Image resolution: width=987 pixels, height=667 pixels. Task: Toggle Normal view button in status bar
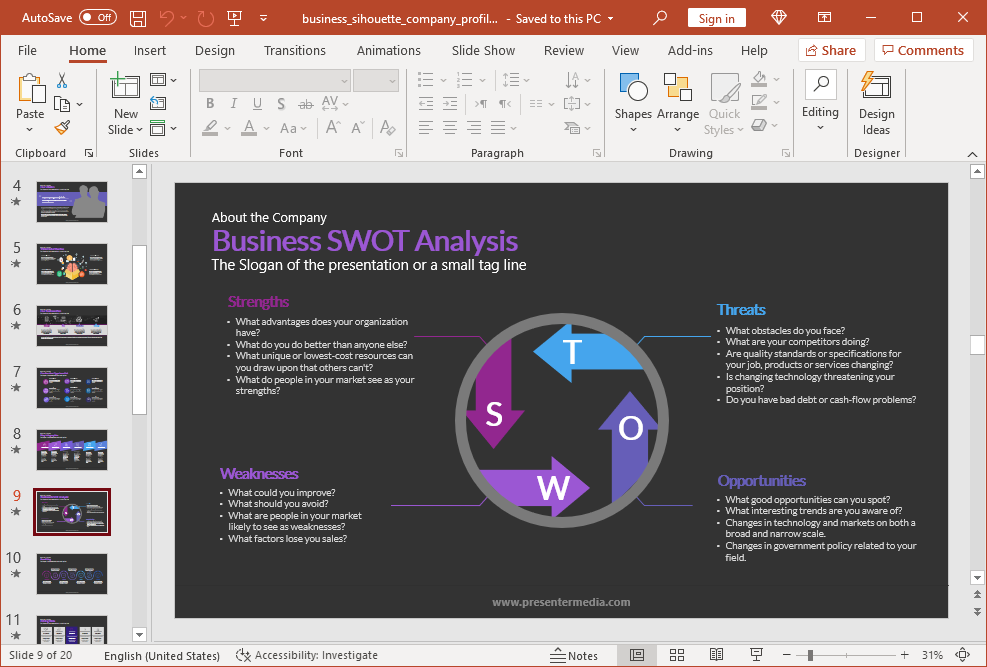click(637, 655)
